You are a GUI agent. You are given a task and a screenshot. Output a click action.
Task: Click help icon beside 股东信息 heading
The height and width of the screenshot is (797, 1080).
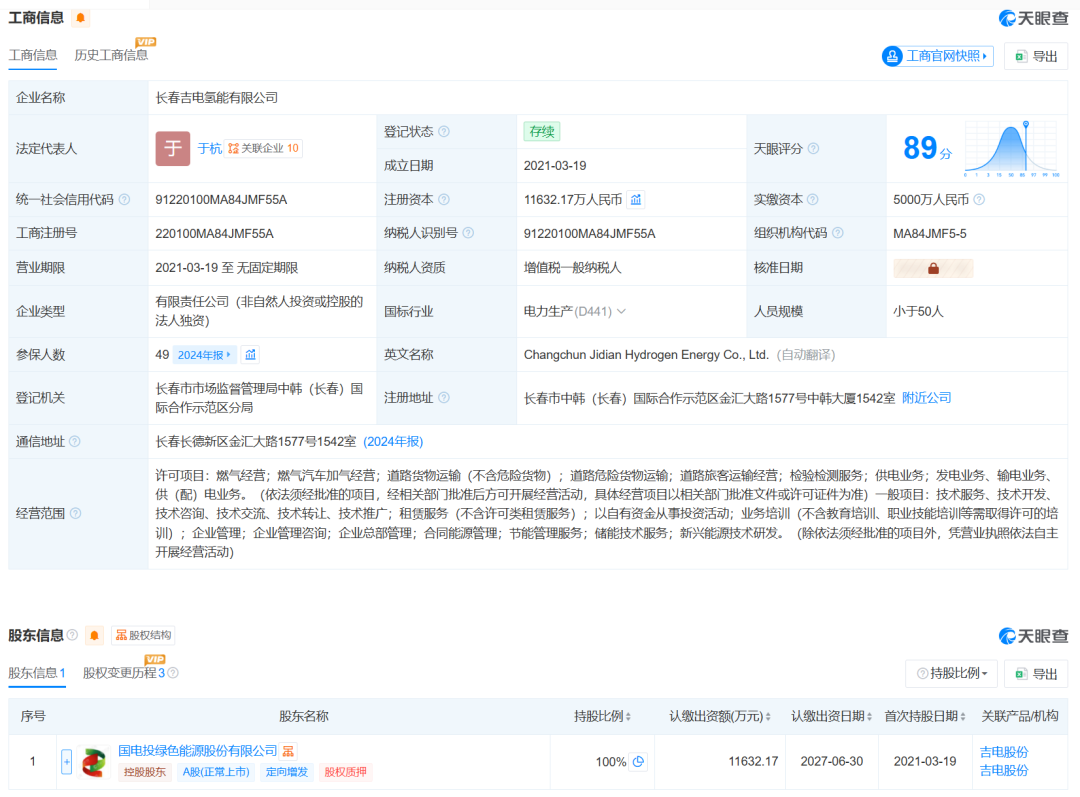[x=72, y=635]
